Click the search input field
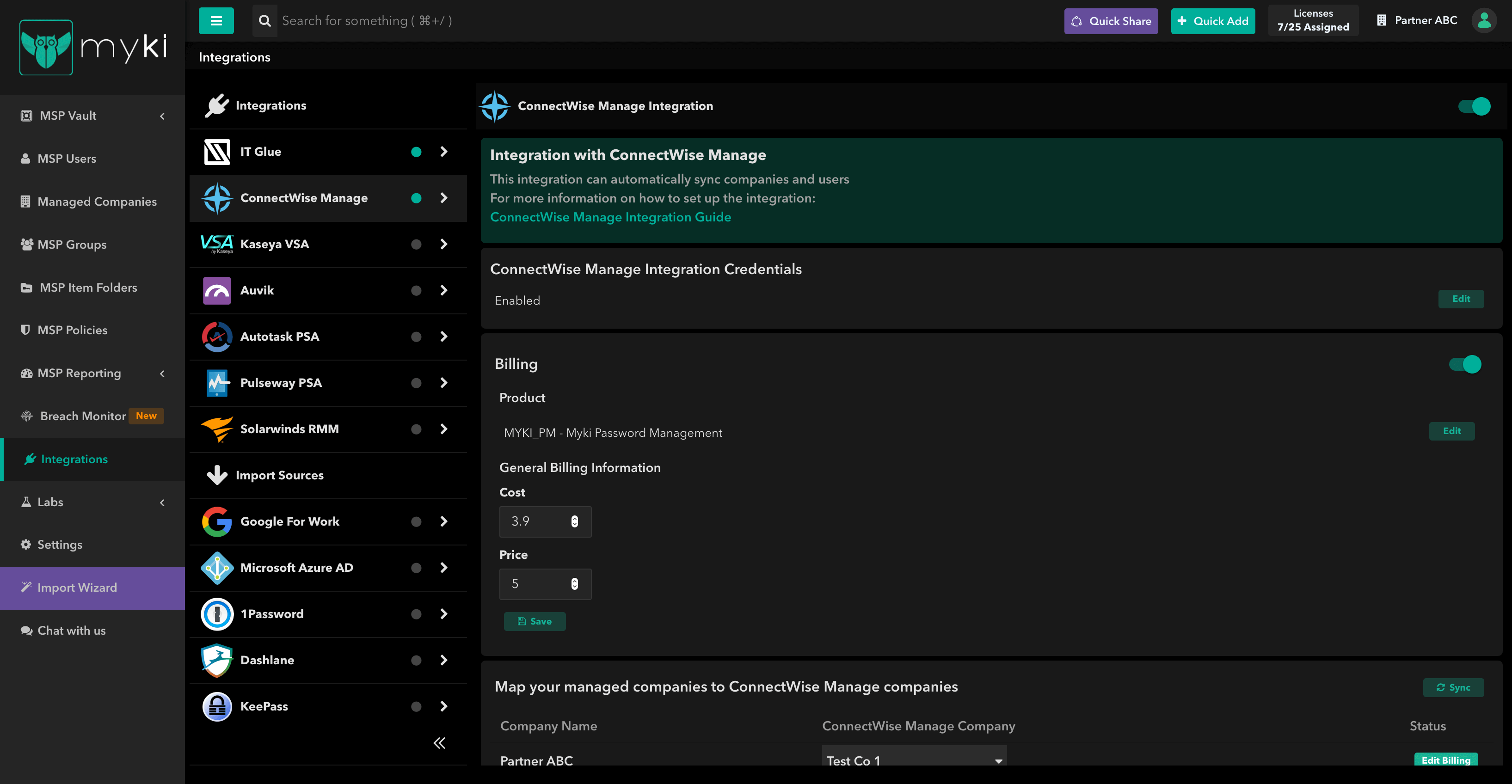The height and width of the screenshot is (784, 1512). pos(663,20)
